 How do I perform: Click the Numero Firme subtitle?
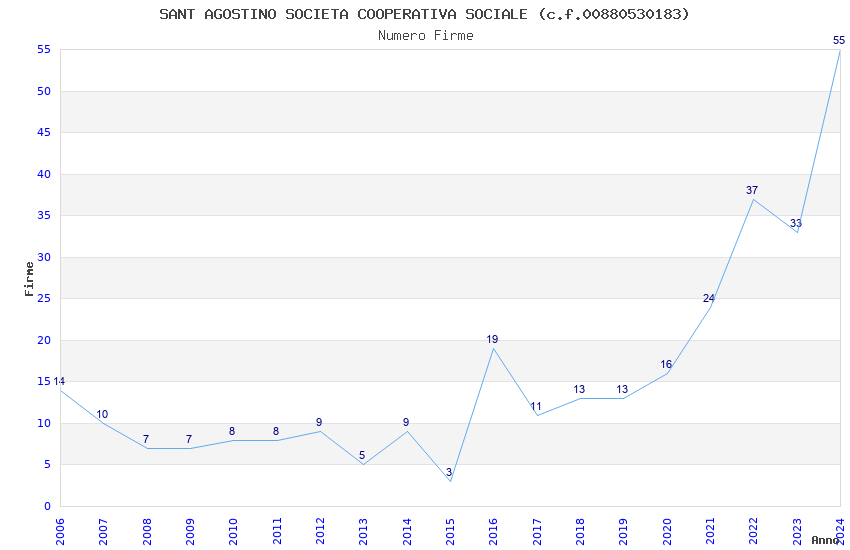pyautogui.click(x=425, y=35)
